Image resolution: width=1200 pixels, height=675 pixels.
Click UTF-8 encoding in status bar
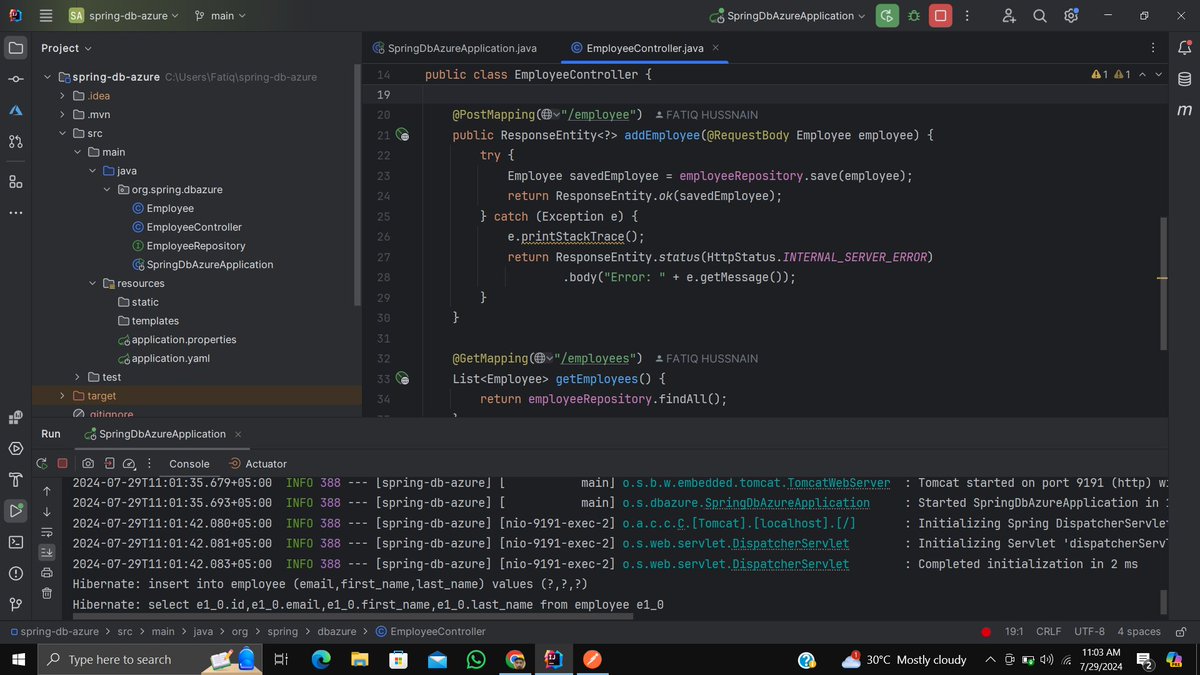[1089, 632]
